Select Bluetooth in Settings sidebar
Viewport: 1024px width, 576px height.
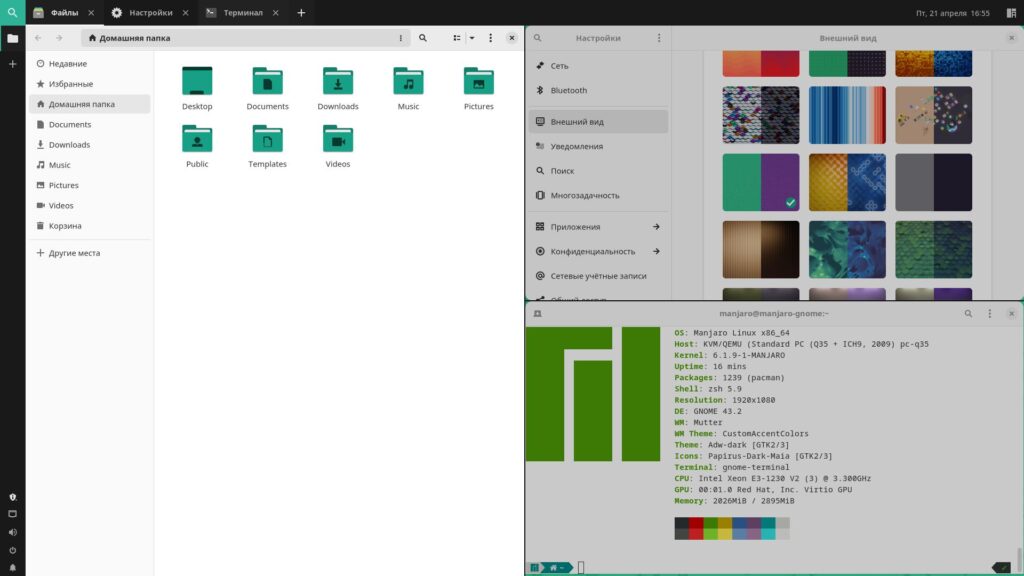(568, 90)
